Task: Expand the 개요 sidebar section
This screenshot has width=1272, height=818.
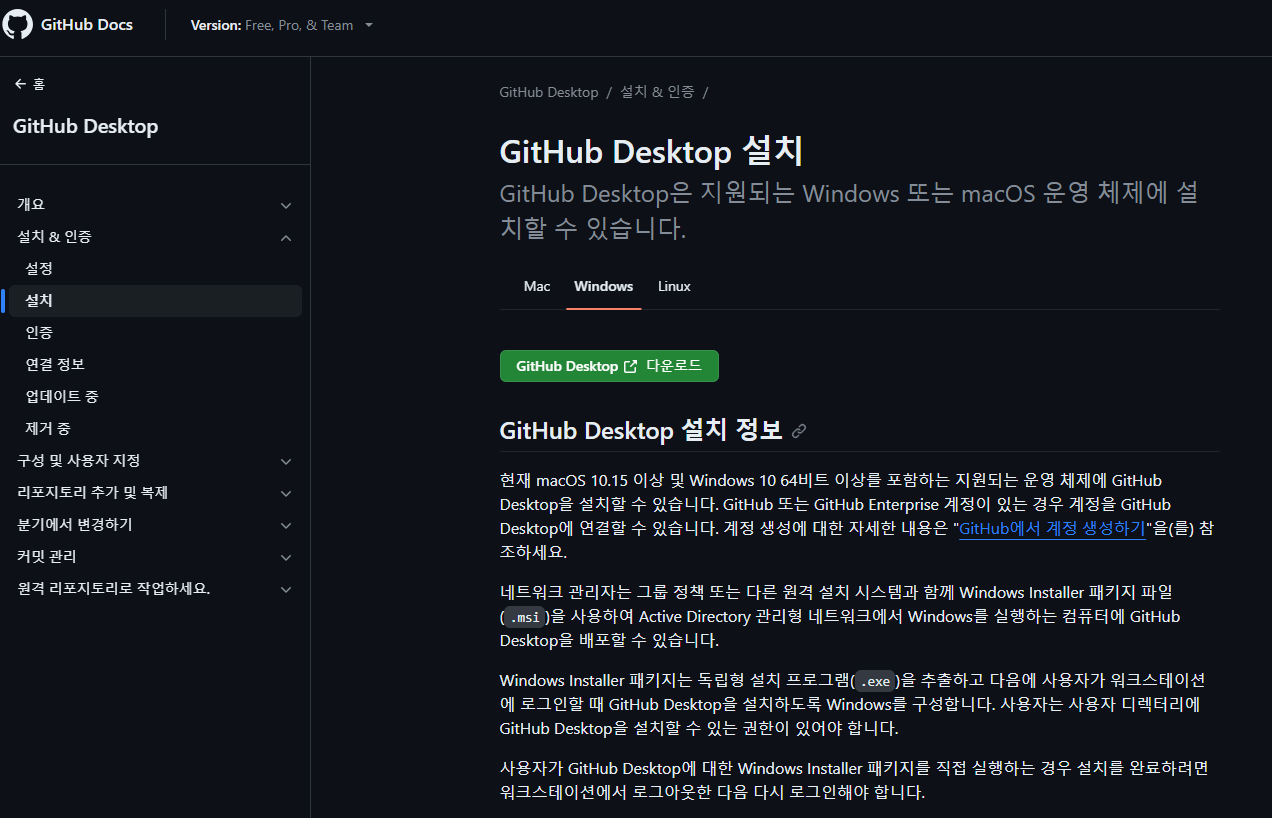Action: [286, 205]
